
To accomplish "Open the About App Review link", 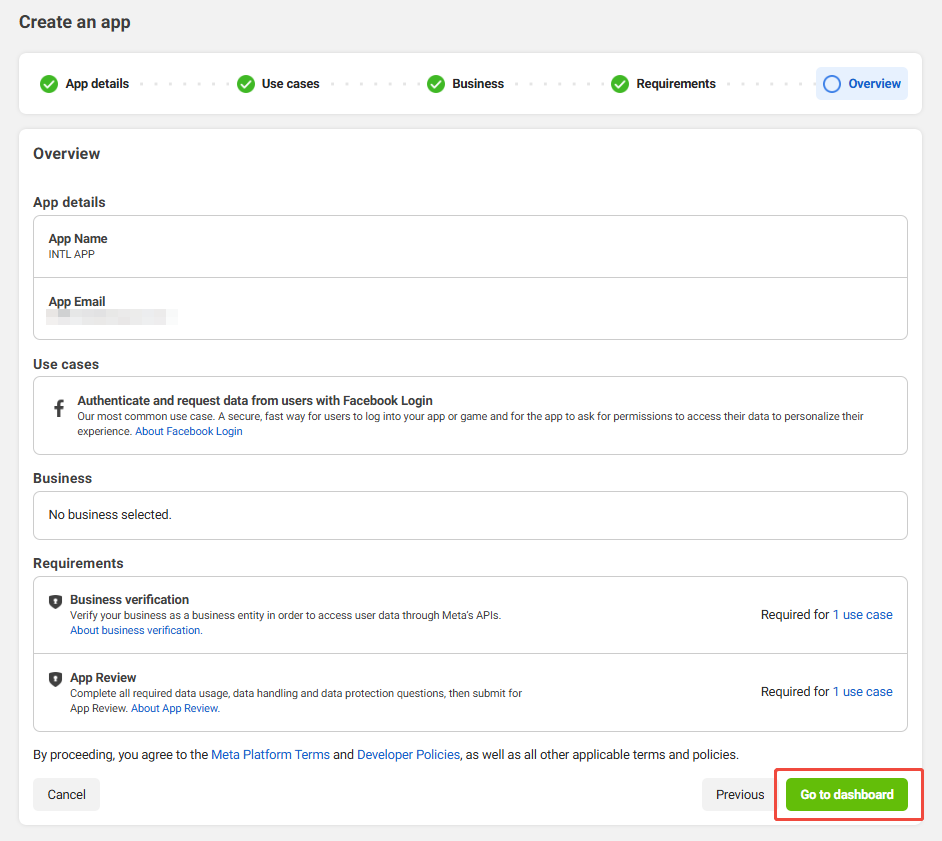I will pos(174,708).
